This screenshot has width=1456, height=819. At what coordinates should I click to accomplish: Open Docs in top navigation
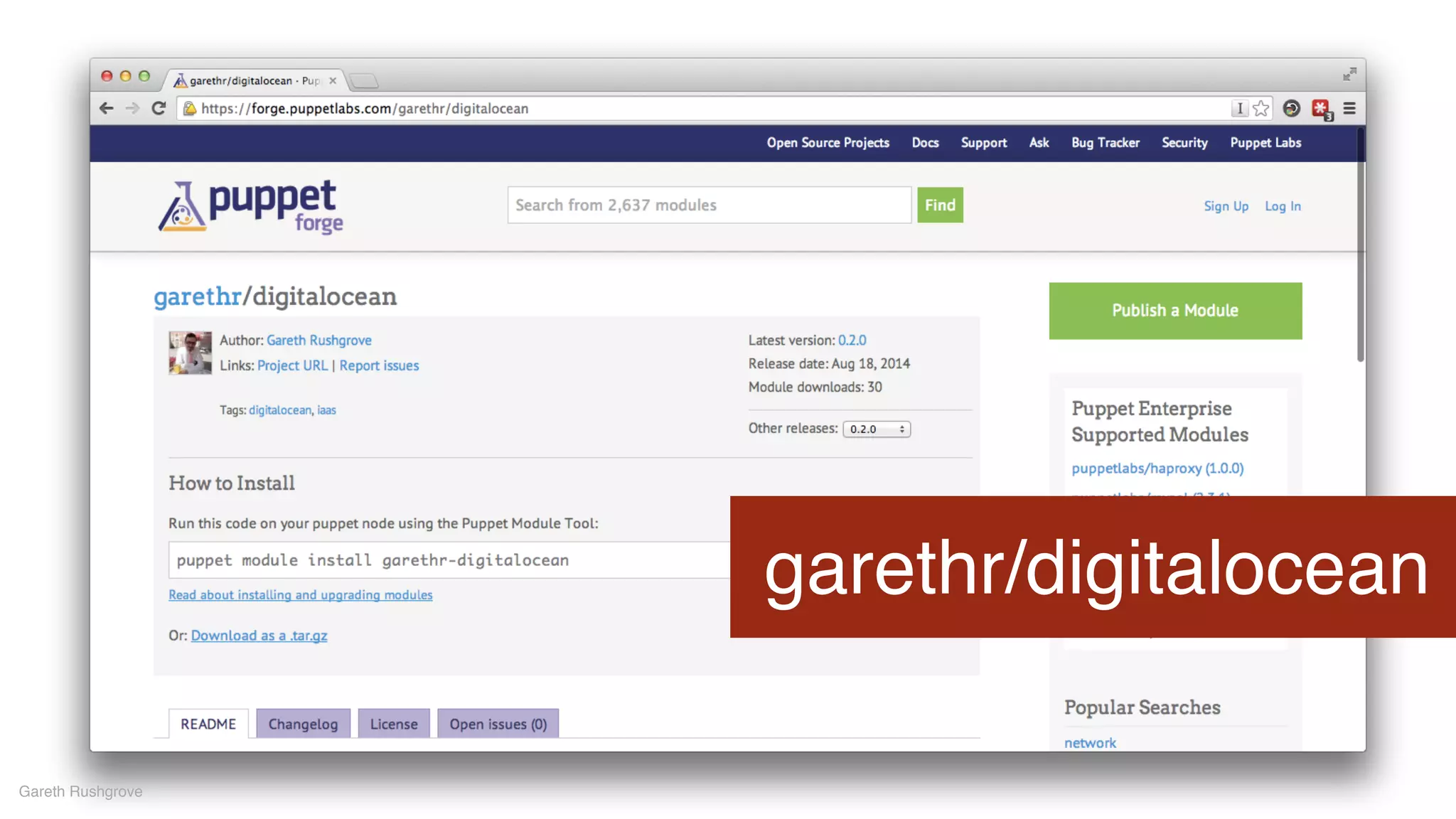pyautogui.click(x=925, y=143)
